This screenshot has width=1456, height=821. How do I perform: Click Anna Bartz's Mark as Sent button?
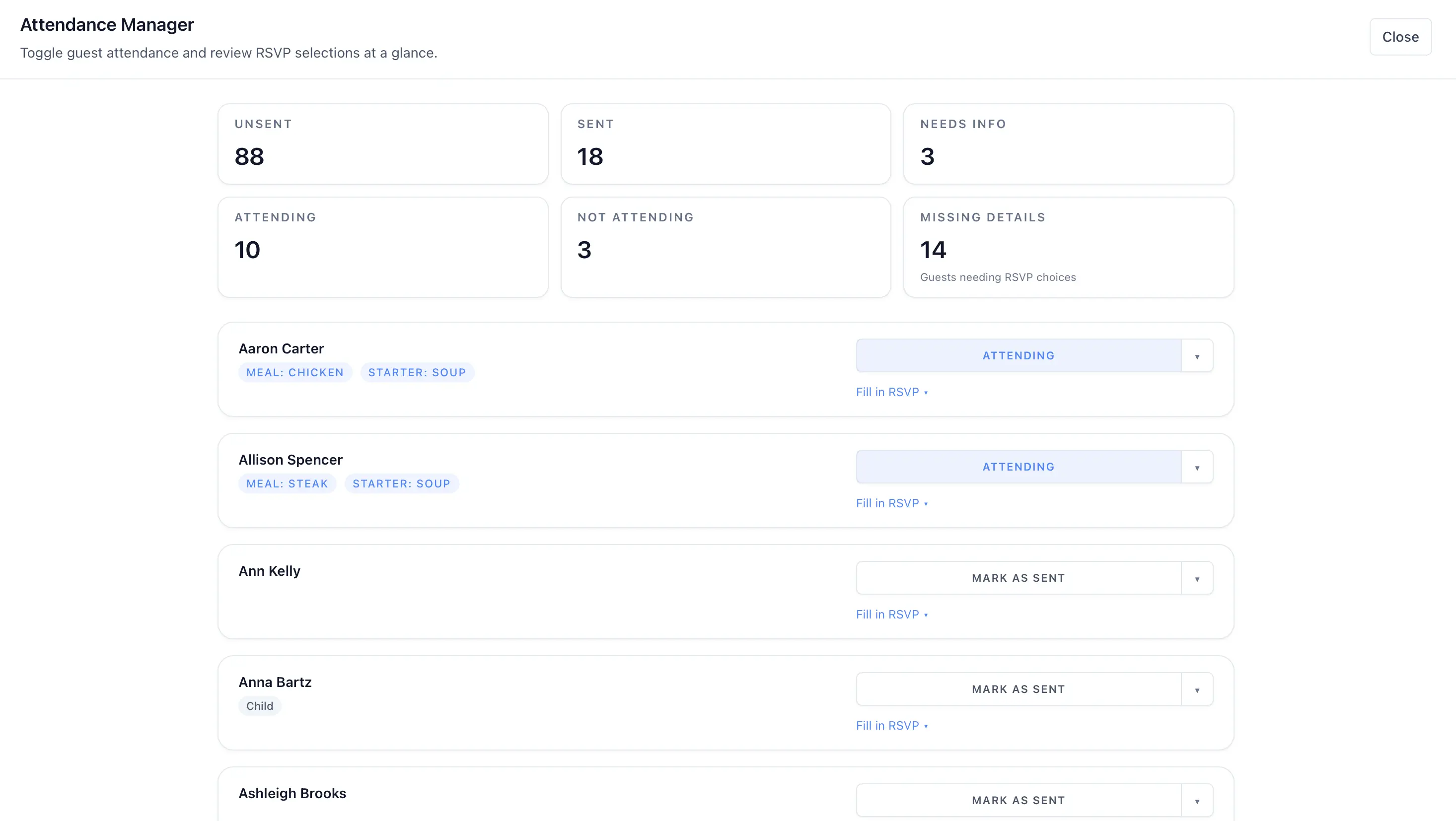click(x=1018, y=689)
